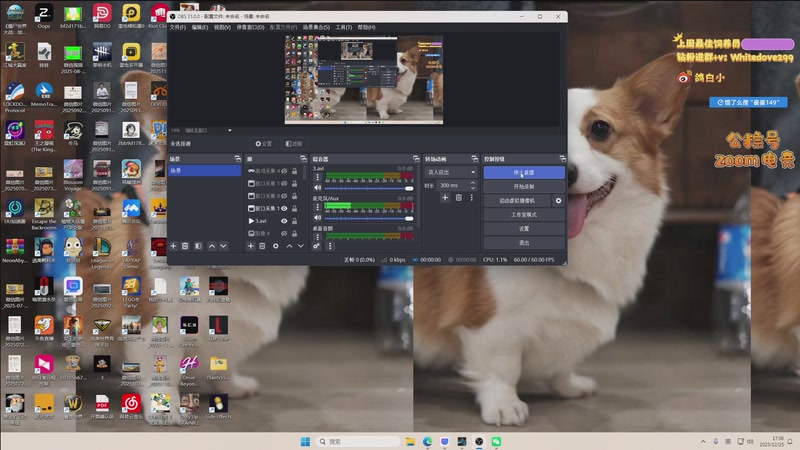Move the scene up in Scenes panel

tap(212, 246)
